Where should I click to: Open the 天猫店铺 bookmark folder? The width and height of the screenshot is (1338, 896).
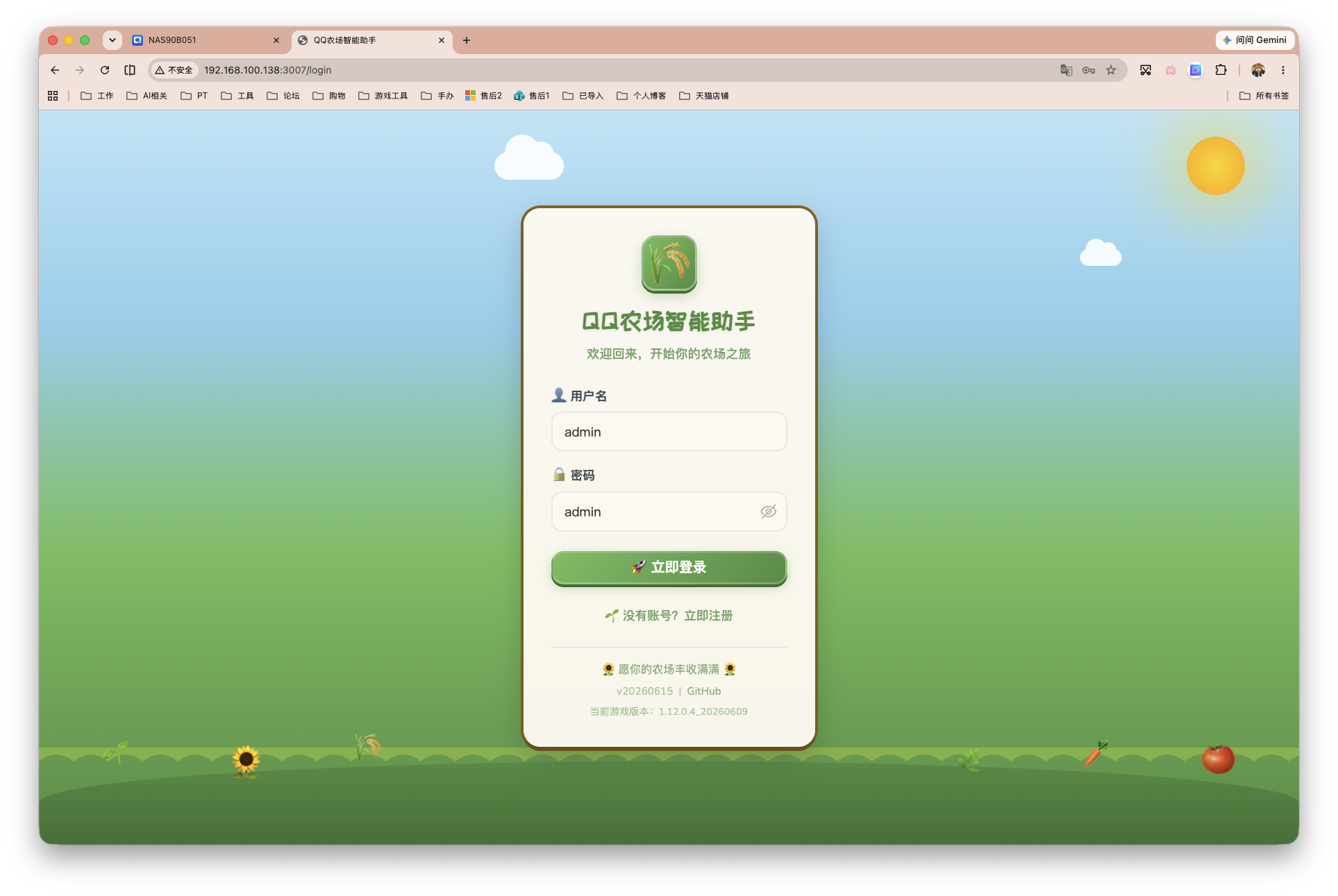[704, 96]
